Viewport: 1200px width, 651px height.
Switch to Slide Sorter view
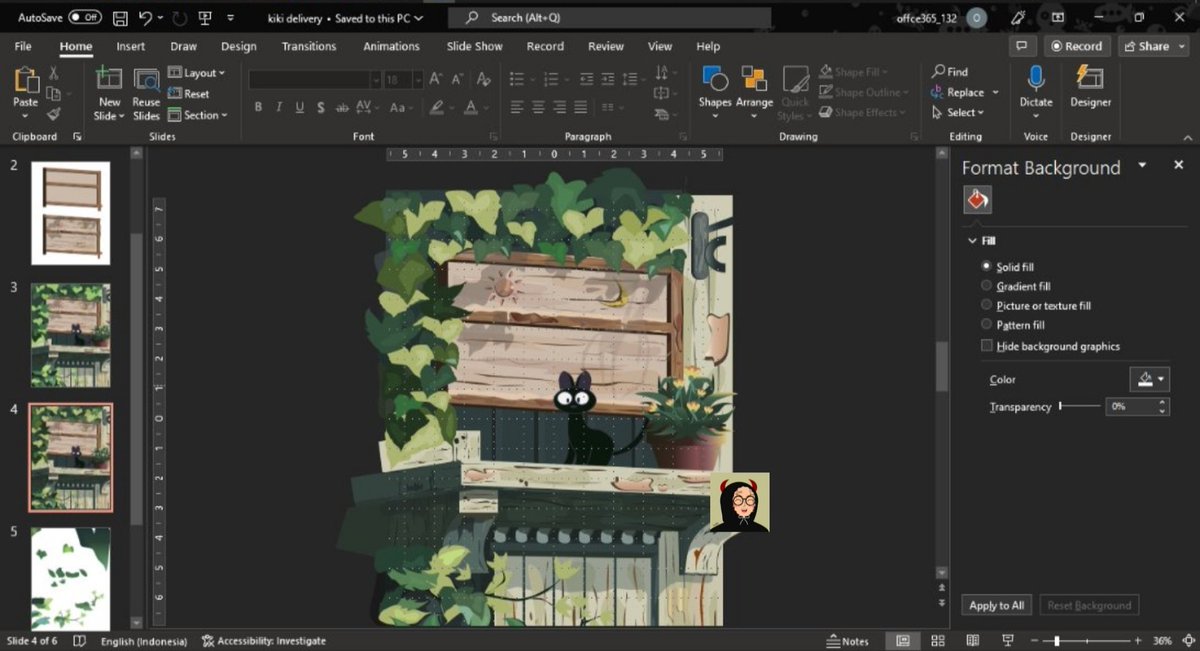coord(938,641)
